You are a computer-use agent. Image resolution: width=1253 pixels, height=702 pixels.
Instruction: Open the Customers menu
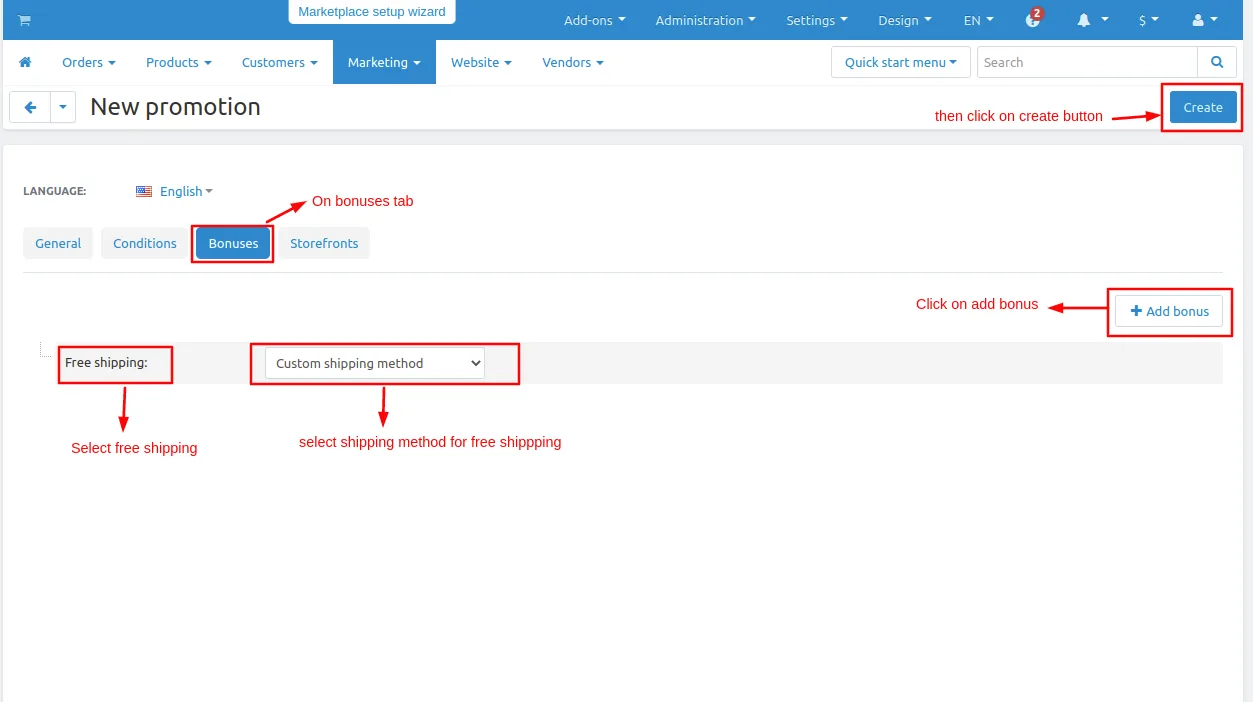[280, 62]
